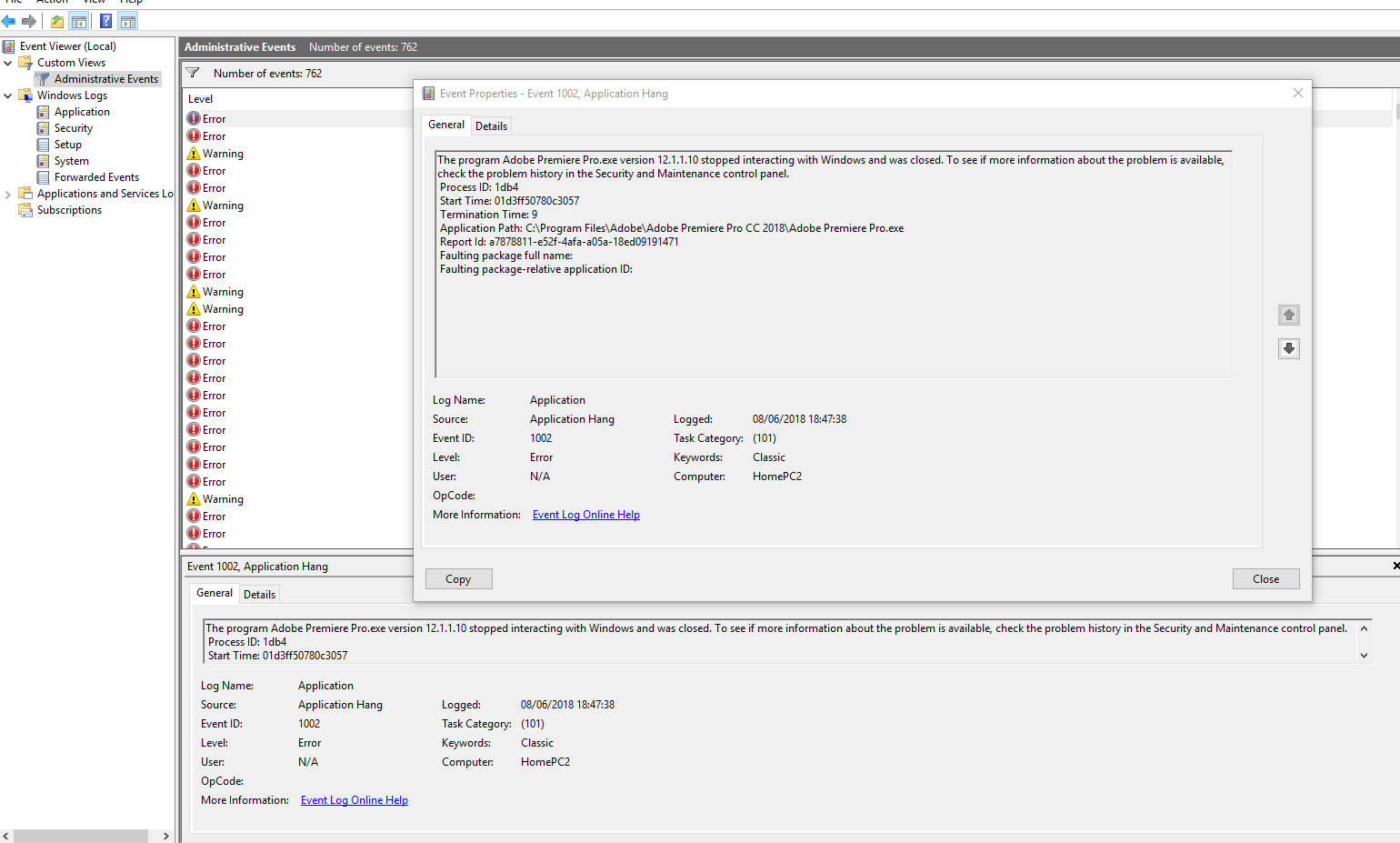Image resolution: width=1400 pixels, height=843 pixels.
Task: Select the Applications and Services Logs folder
Action: [x=105, y=194]
